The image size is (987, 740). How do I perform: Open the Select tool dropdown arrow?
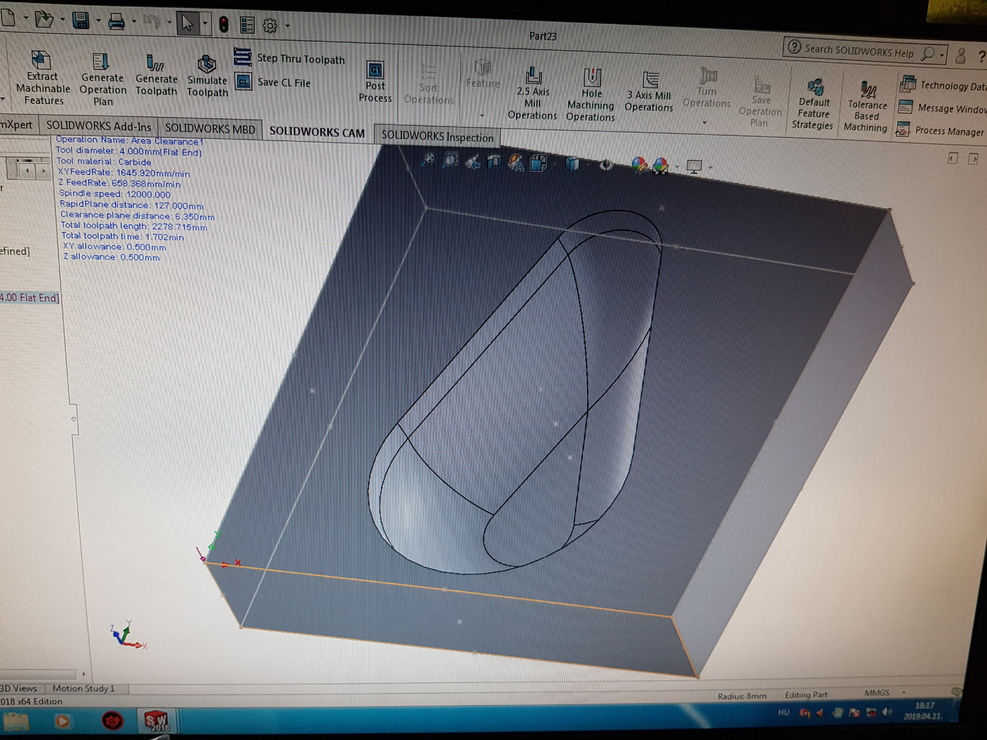click(x=205, y=24)
